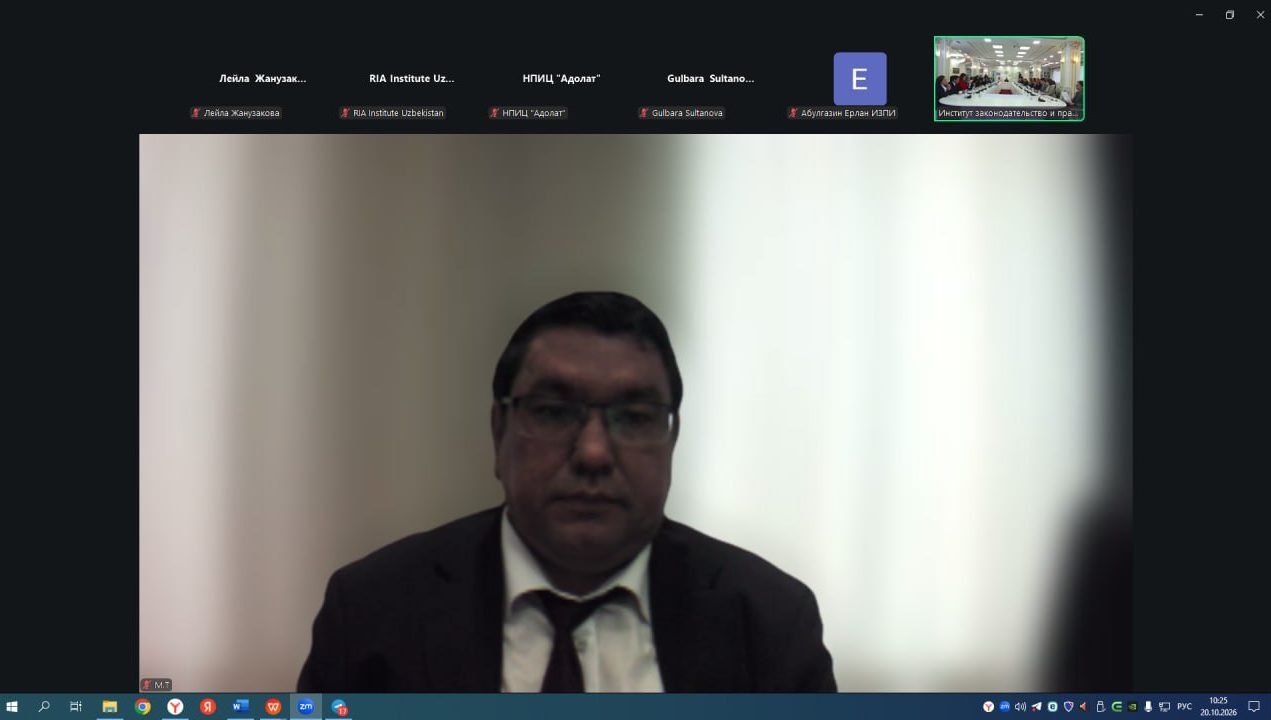Click the main speaker video view
This screenshot has width=1271, height=720.
tap(635, 413)
